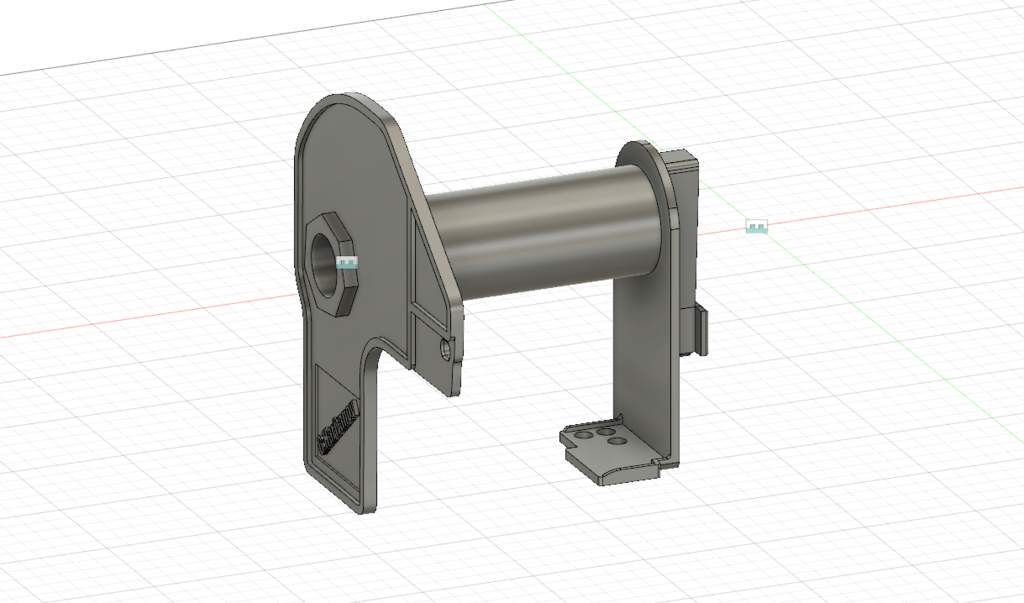Select the embossed logo text on the left arm
This screenshot has width=1024, height=603.
coord(338,426)
